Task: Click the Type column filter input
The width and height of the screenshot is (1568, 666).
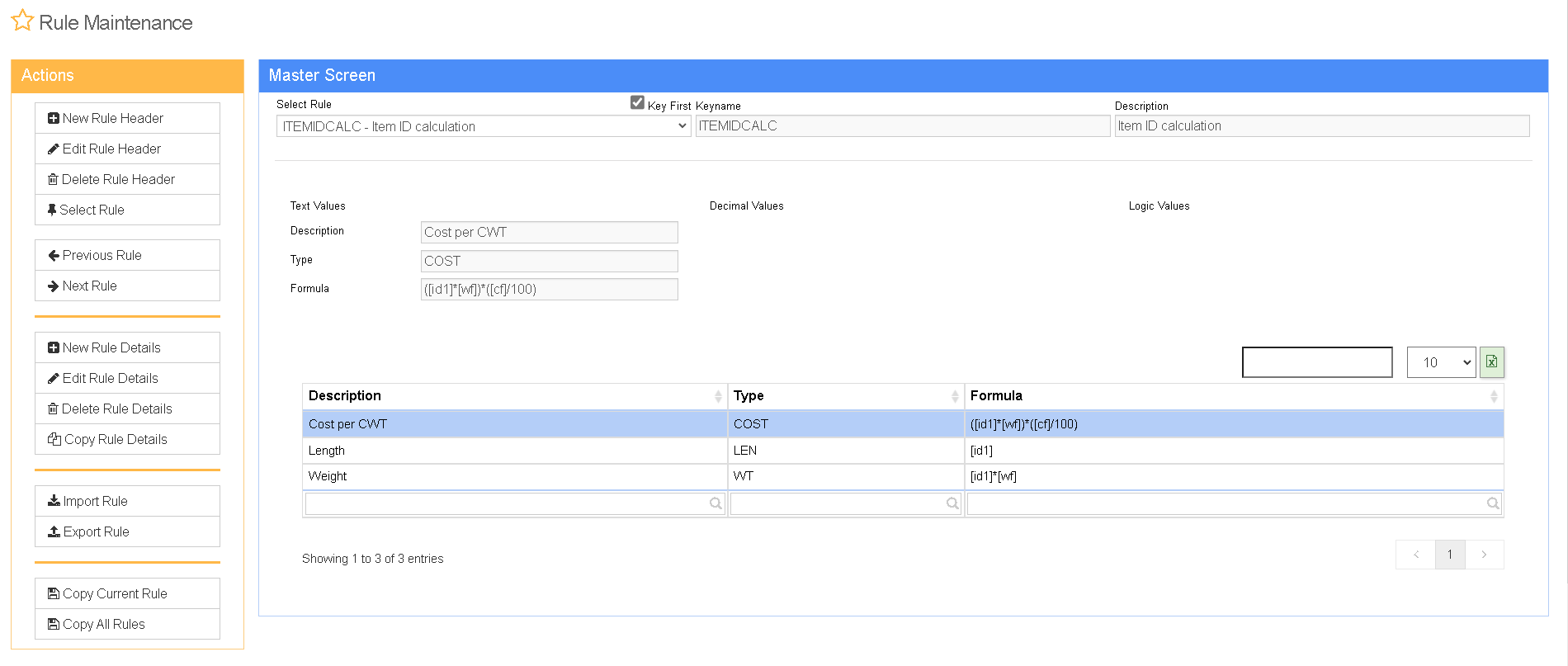Action: point(846,503)
